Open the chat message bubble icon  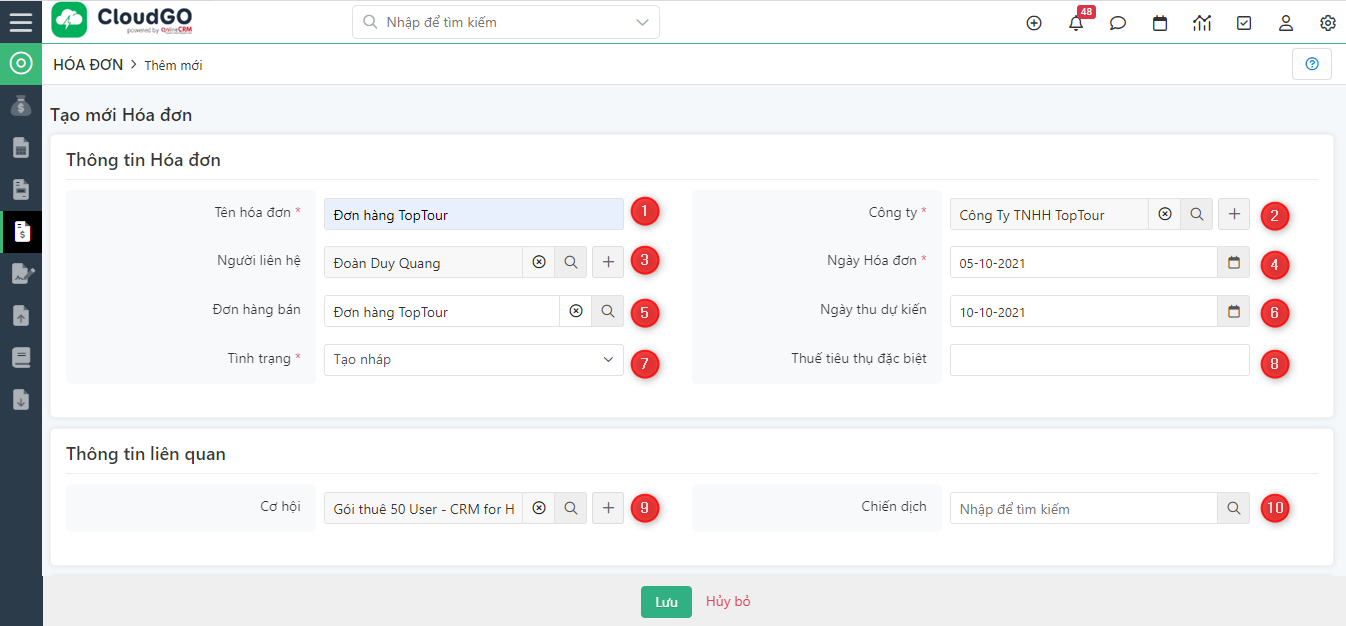[x=1118, y=23]
